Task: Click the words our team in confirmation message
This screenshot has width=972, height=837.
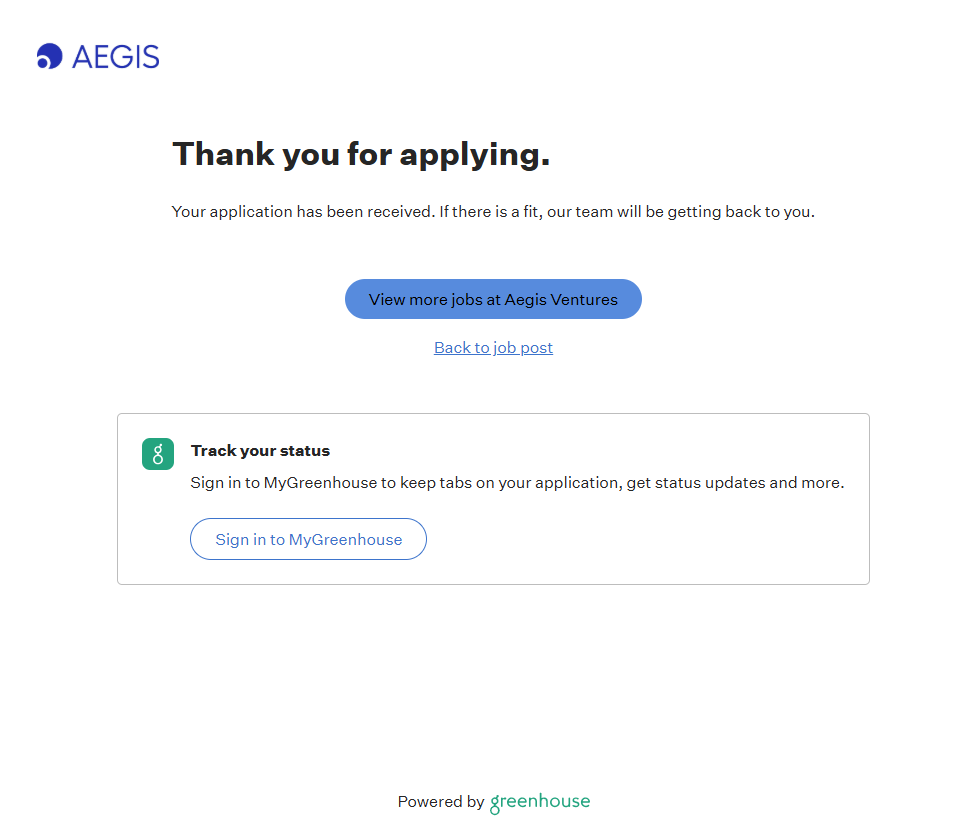Action: click(x=577, y=212)
